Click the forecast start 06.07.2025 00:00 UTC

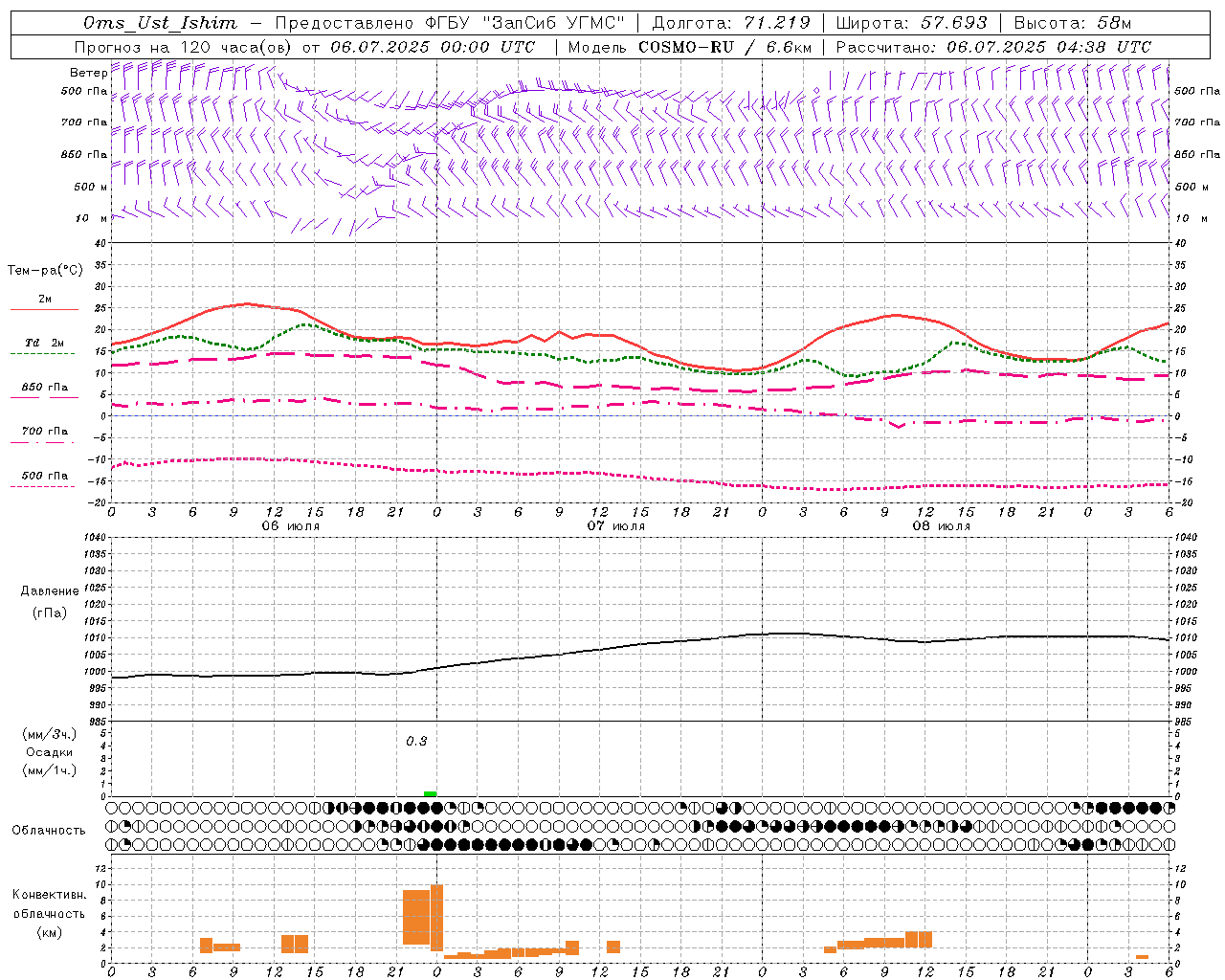433,47
